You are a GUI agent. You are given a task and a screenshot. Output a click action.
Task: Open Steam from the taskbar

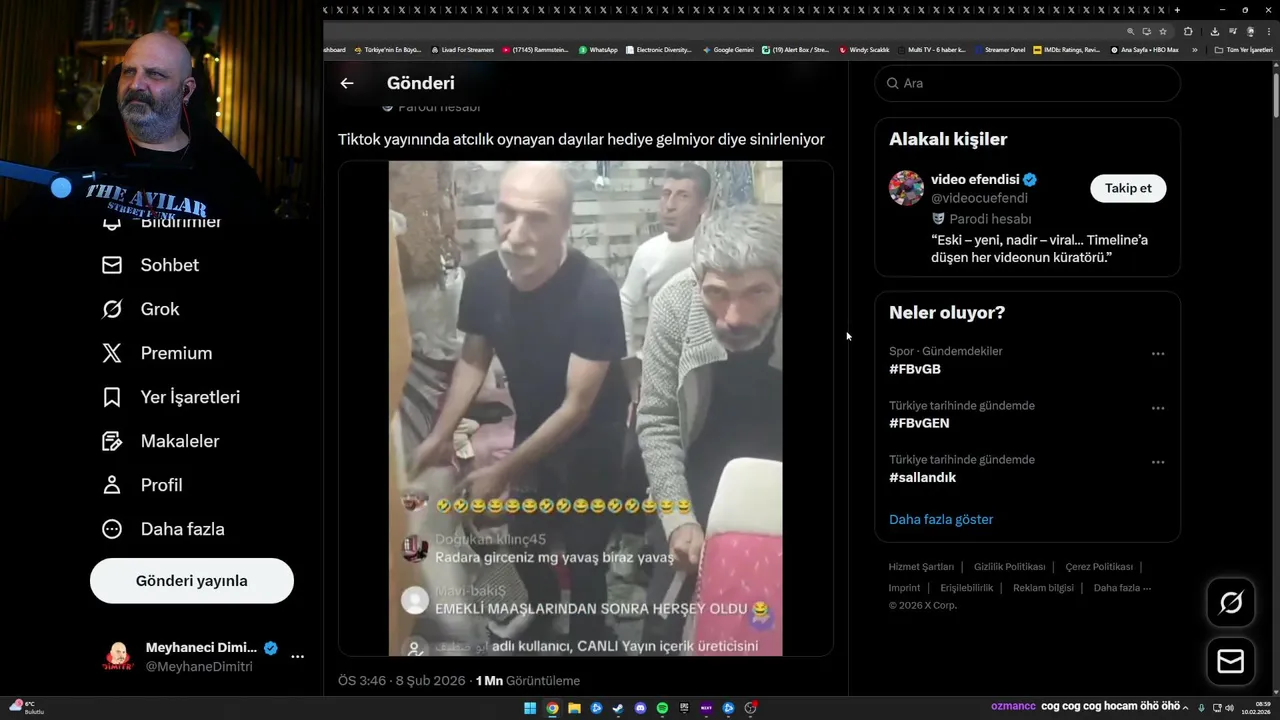tap(618, 708)
